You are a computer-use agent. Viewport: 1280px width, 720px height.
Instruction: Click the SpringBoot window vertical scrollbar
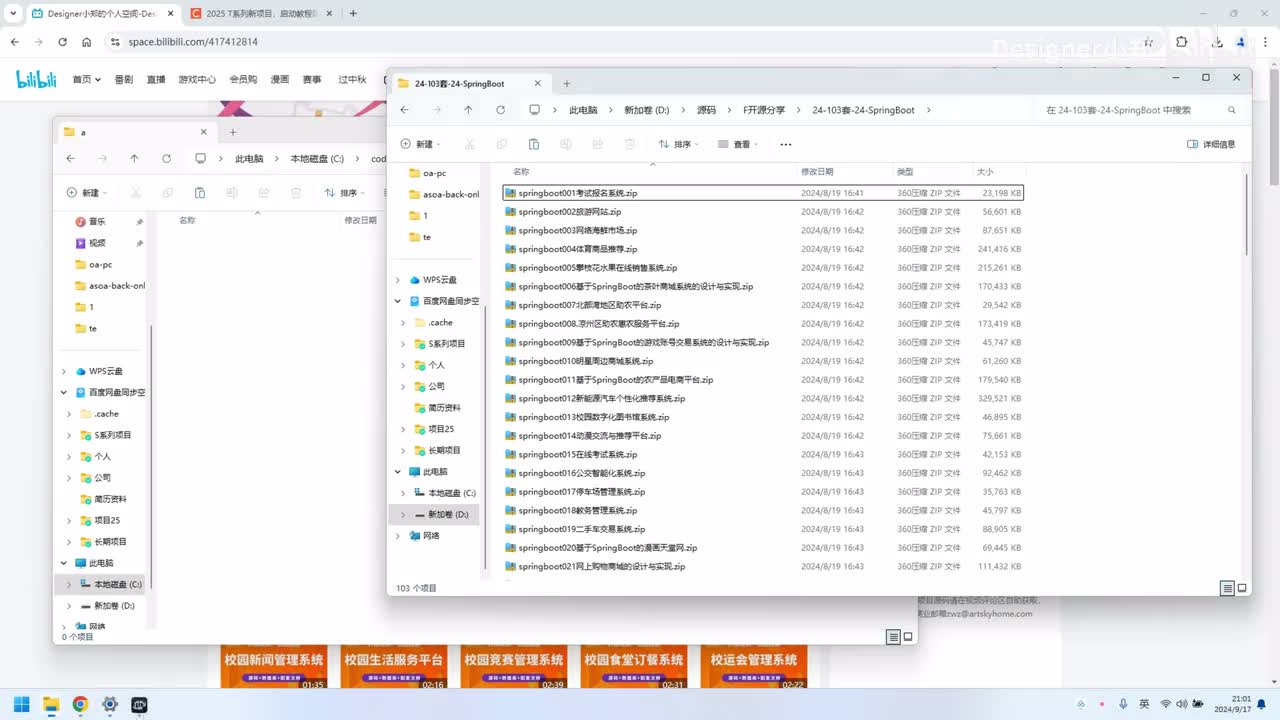click(x=1246, y=215)
